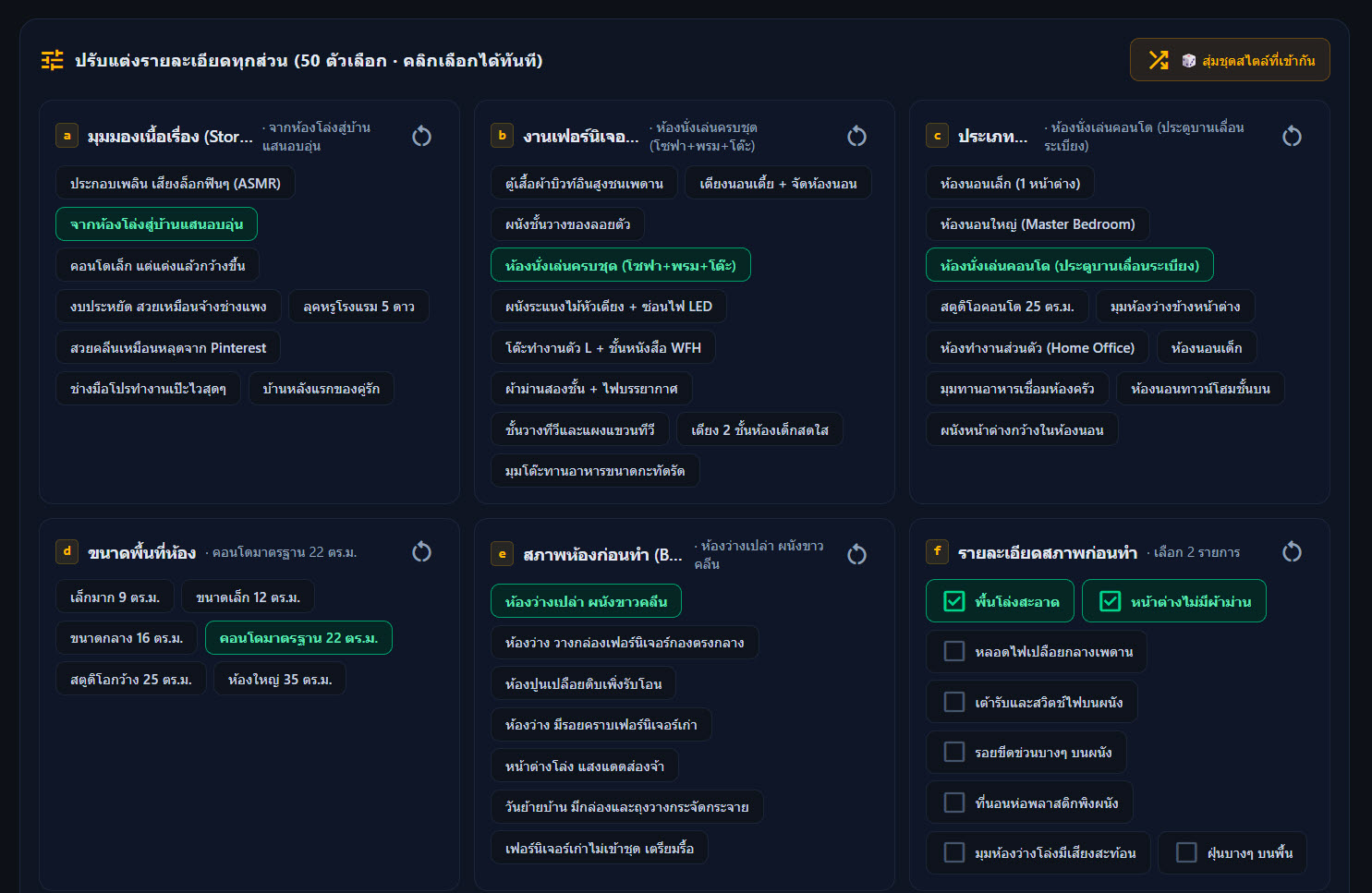Reset the furniture section (b) refresh icon
The height and width of the screenshot is (893, 1372).
click(x=856, y=137)
